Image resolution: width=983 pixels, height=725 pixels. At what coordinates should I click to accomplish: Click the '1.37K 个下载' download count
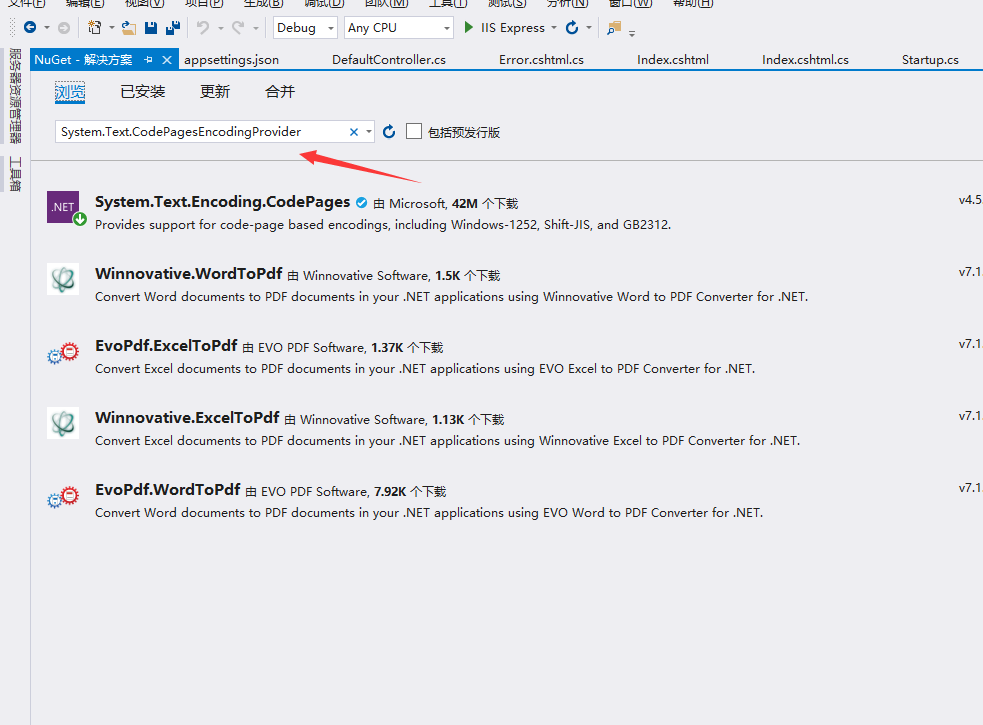click(x=407, y=347)
